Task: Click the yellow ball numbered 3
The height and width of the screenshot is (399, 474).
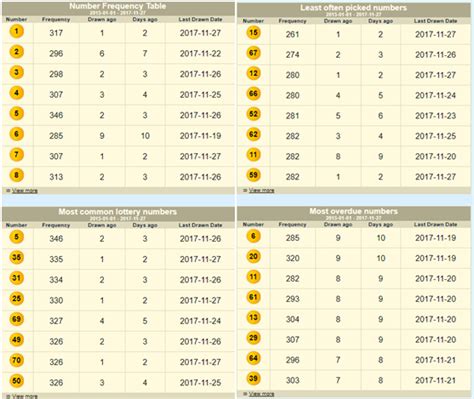Action: click(16, 72)
